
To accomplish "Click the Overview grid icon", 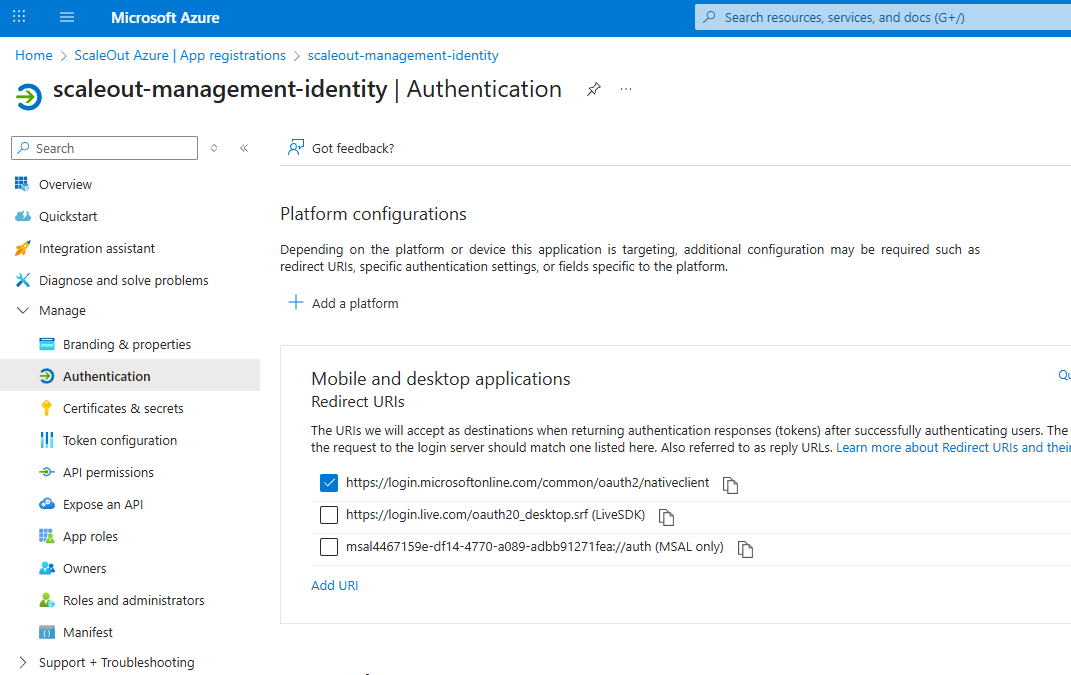I will coord(23,184).
